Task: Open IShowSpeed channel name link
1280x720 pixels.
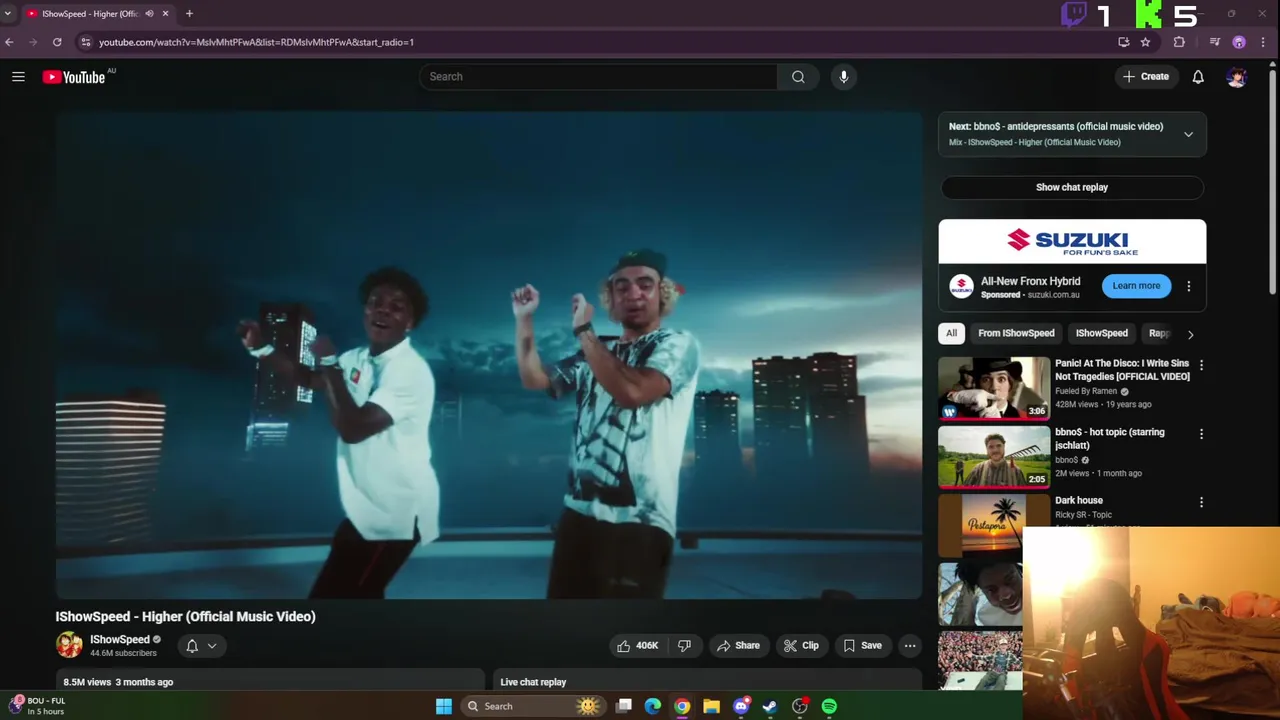Action: [120, 640]
